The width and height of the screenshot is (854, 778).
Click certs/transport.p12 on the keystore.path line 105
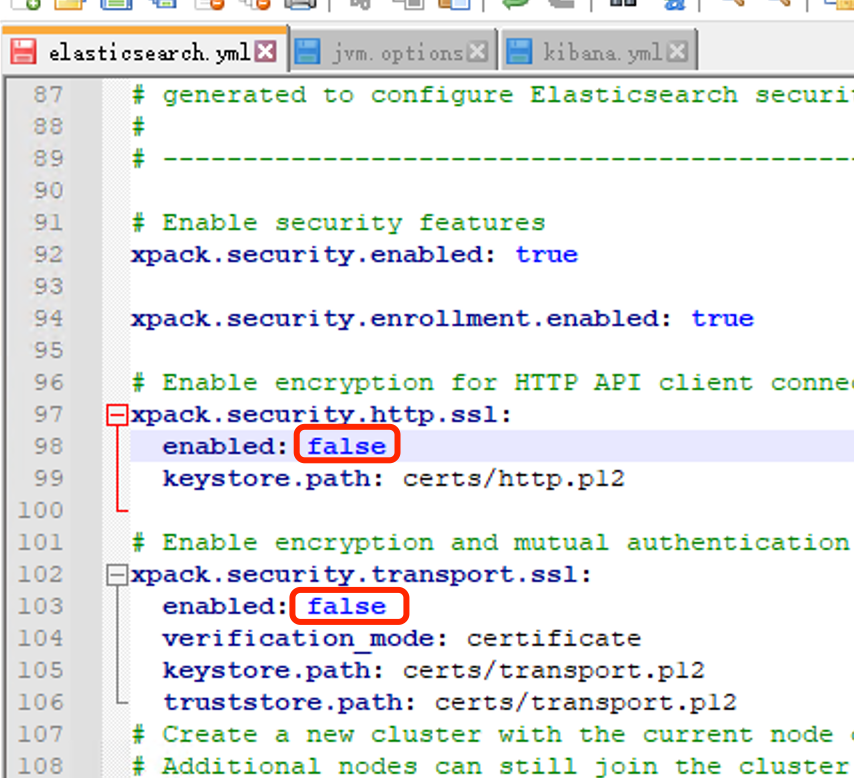point(554,670)
